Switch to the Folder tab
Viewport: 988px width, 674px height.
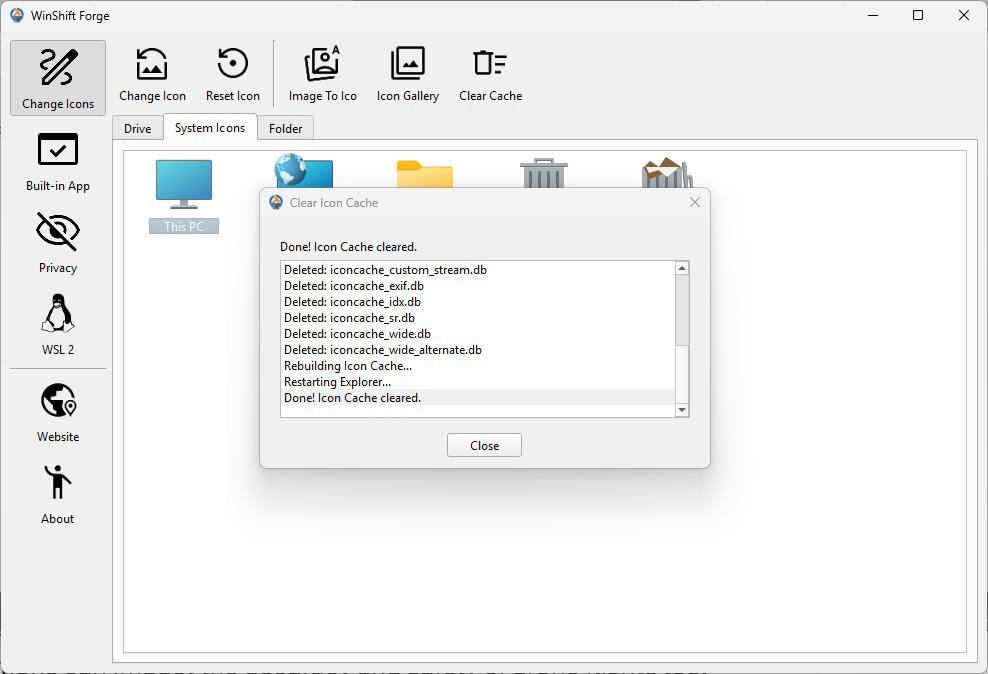(x=286, y=129)
